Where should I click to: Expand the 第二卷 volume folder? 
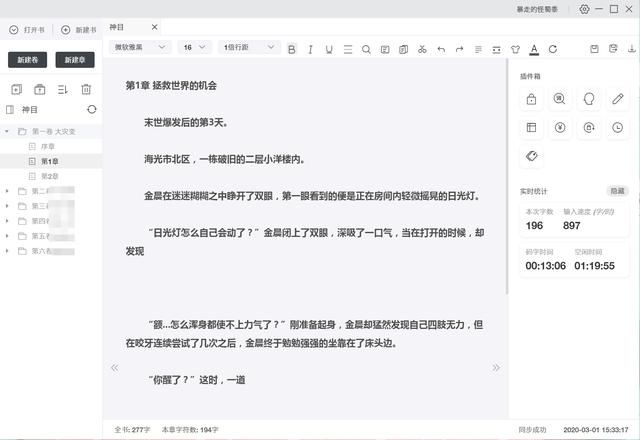pyautogui.click(x=7, y=191)
